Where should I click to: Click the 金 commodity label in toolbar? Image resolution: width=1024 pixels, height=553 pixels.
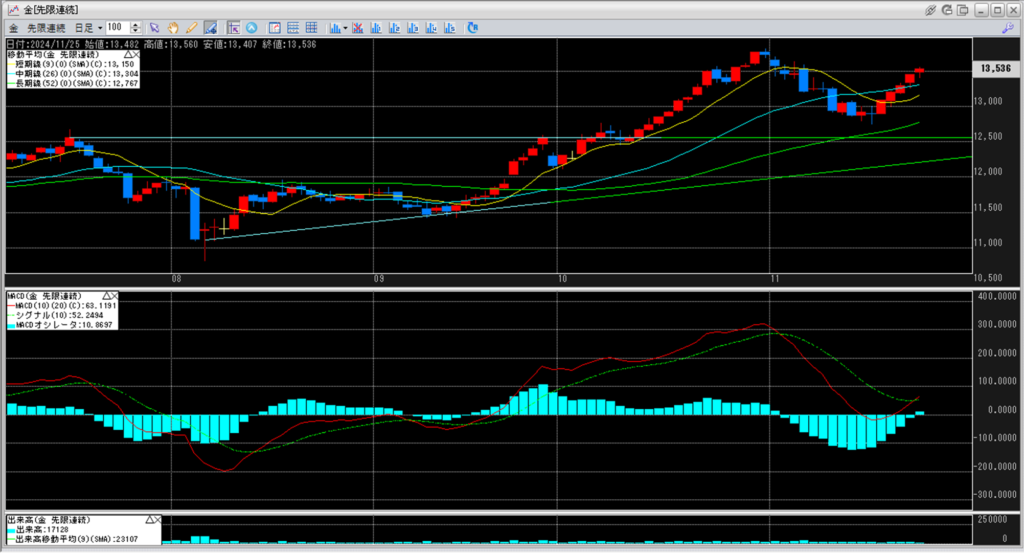coord(12,27)
